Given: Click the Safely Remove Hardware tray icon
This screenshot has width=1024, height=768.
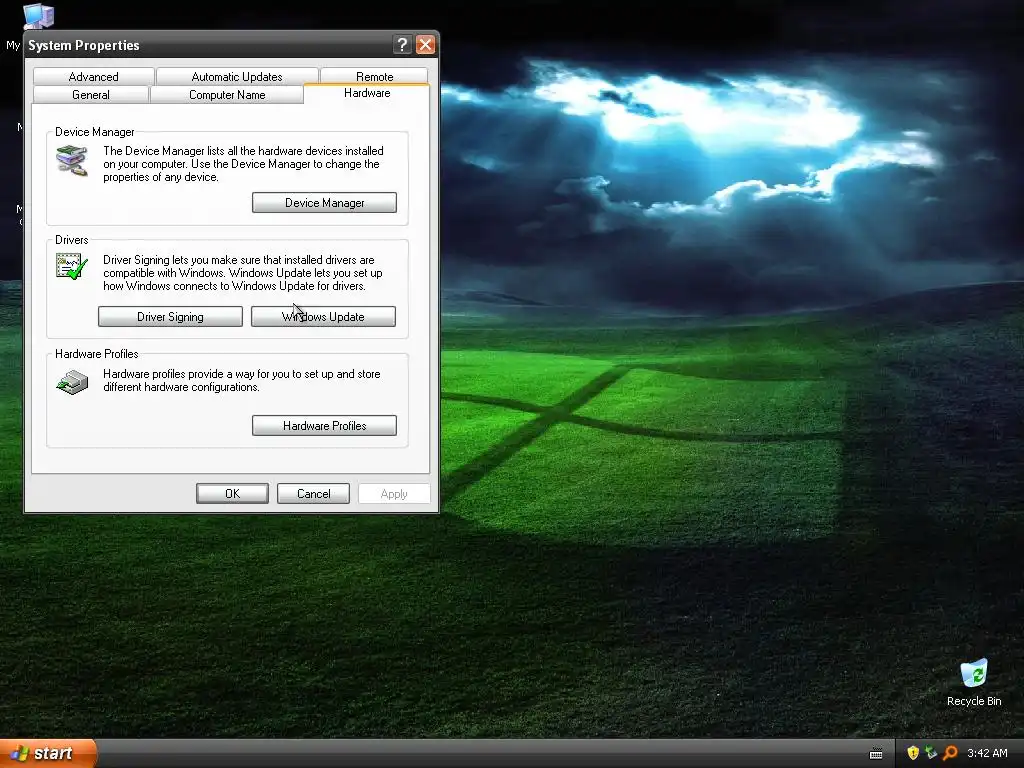Looking at the screenshot, I should click(931, 753).
